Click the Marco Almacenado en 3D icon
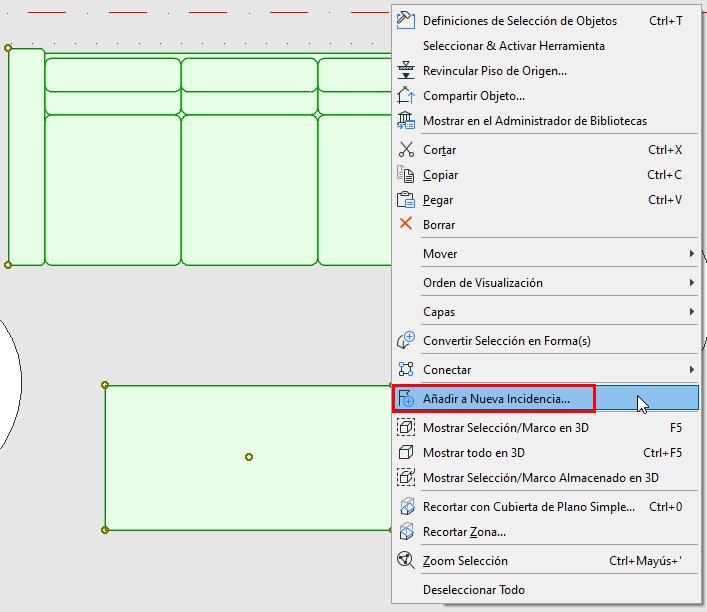This screenshot has width=707, height=612. click(406, 477)
